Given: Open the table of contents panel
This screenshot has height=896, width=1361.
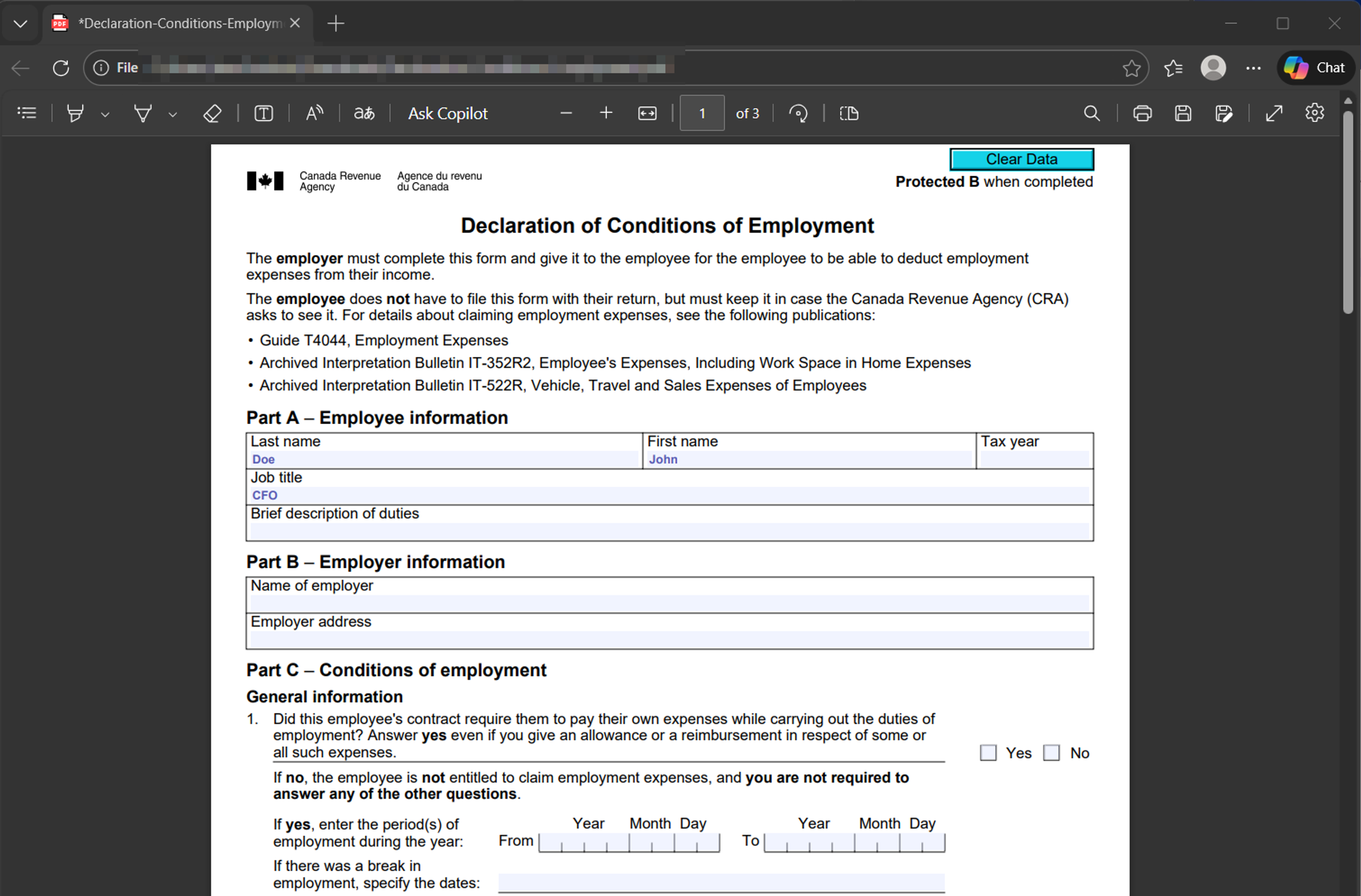Looking at the screenshot, I should point(27,113).
